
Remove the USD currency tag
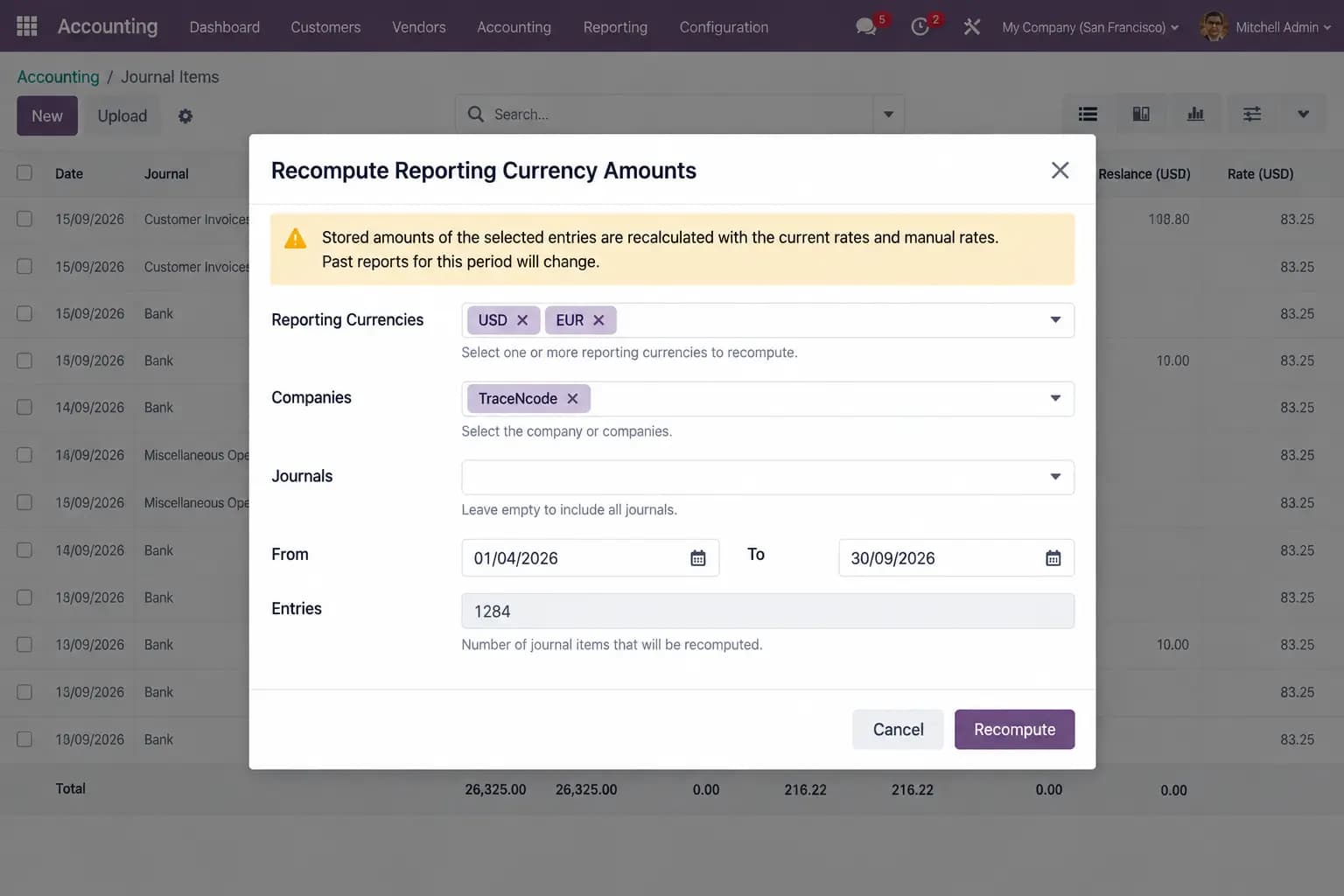[522, 320]
